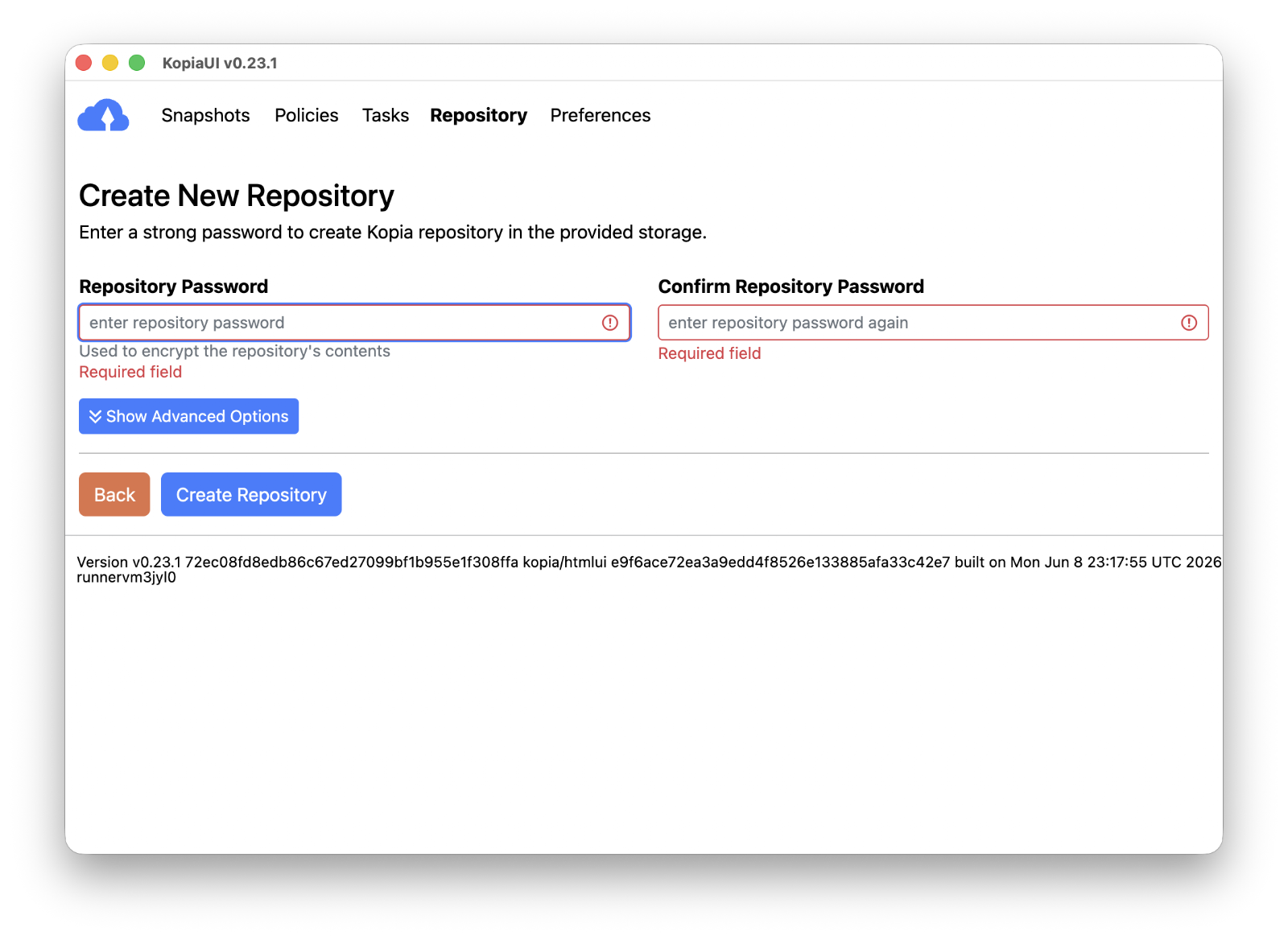Focus the Repository Password input field

(354, 323)
